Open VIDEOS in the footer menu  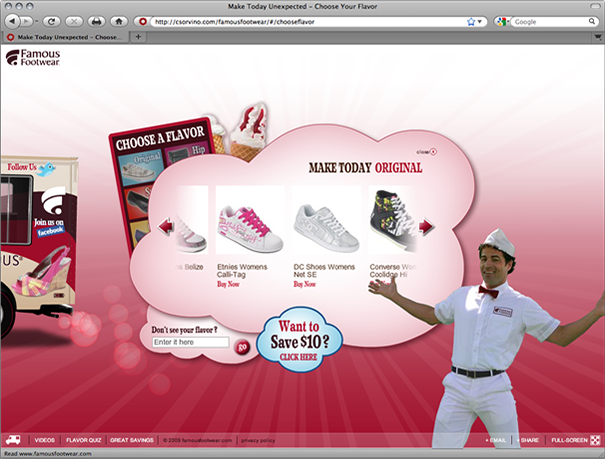pyautogui.click(x=45, y=440)
